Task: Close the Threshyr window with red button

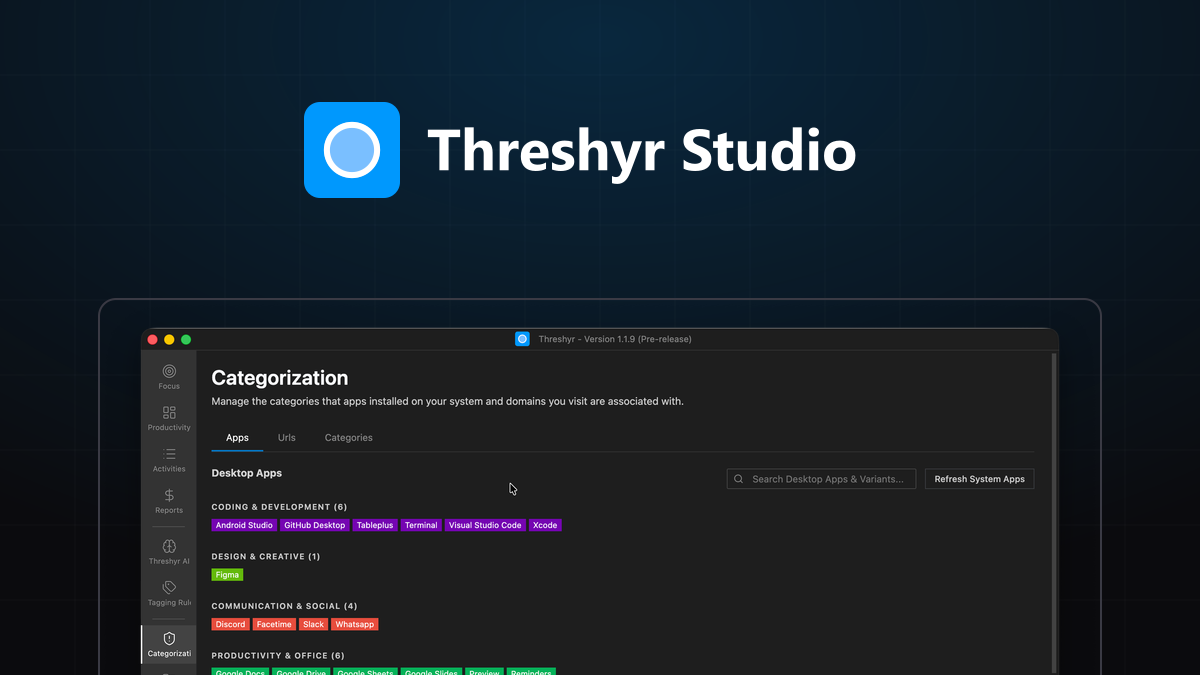Action: tap(153, 340)
